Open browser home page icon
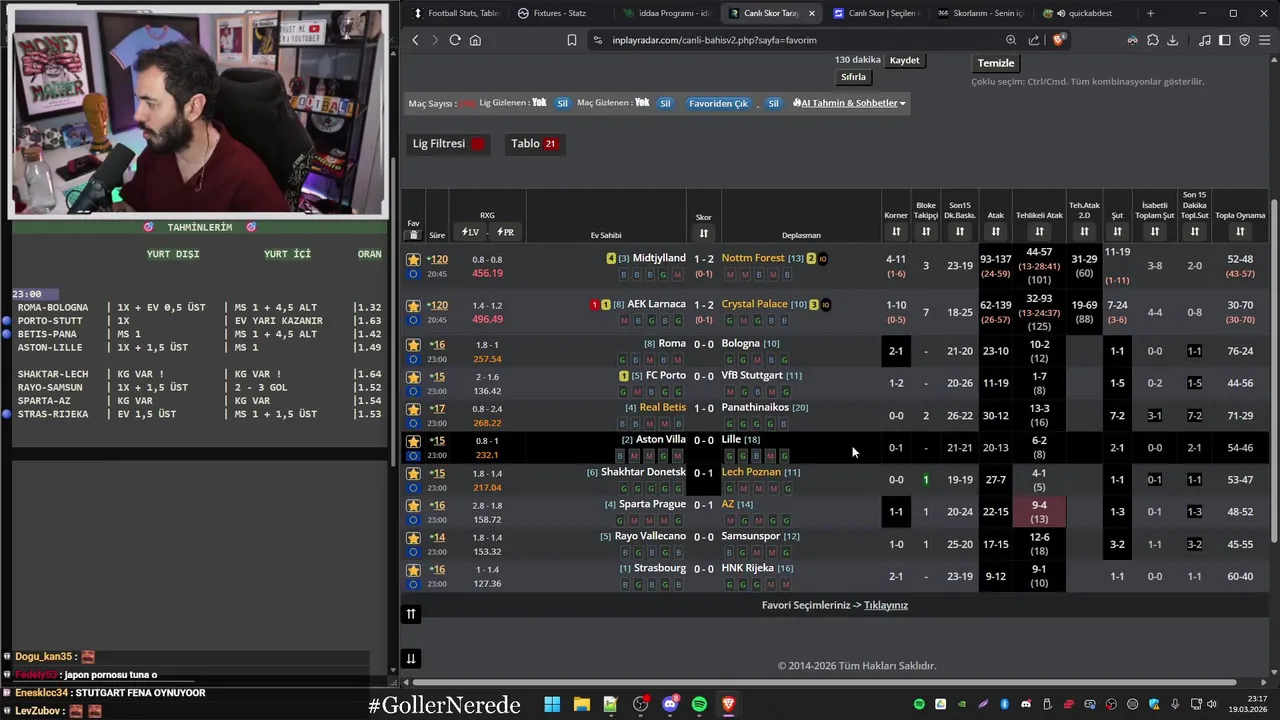 475,40
